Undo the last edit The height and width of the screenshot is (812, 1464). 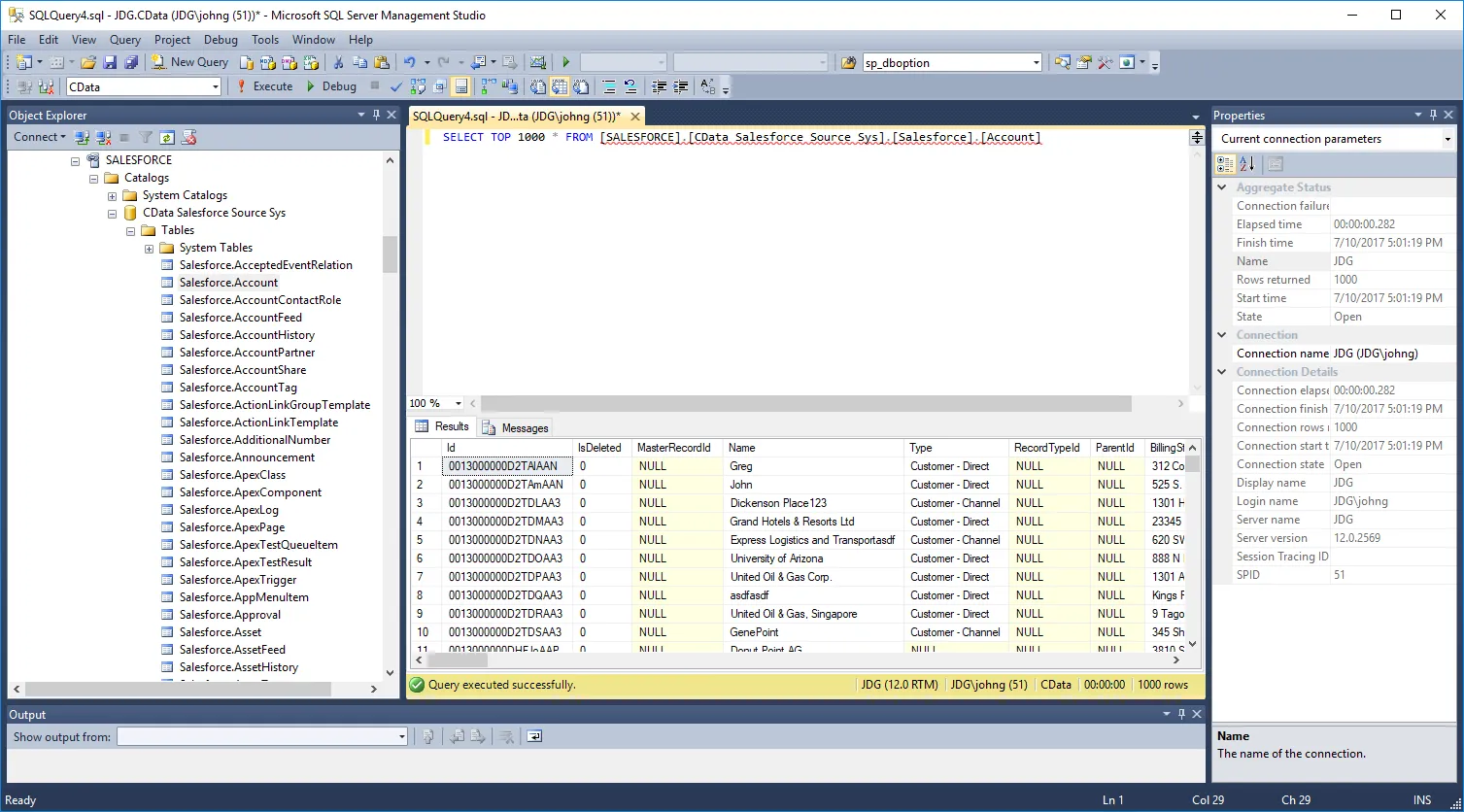pos(411,61)
